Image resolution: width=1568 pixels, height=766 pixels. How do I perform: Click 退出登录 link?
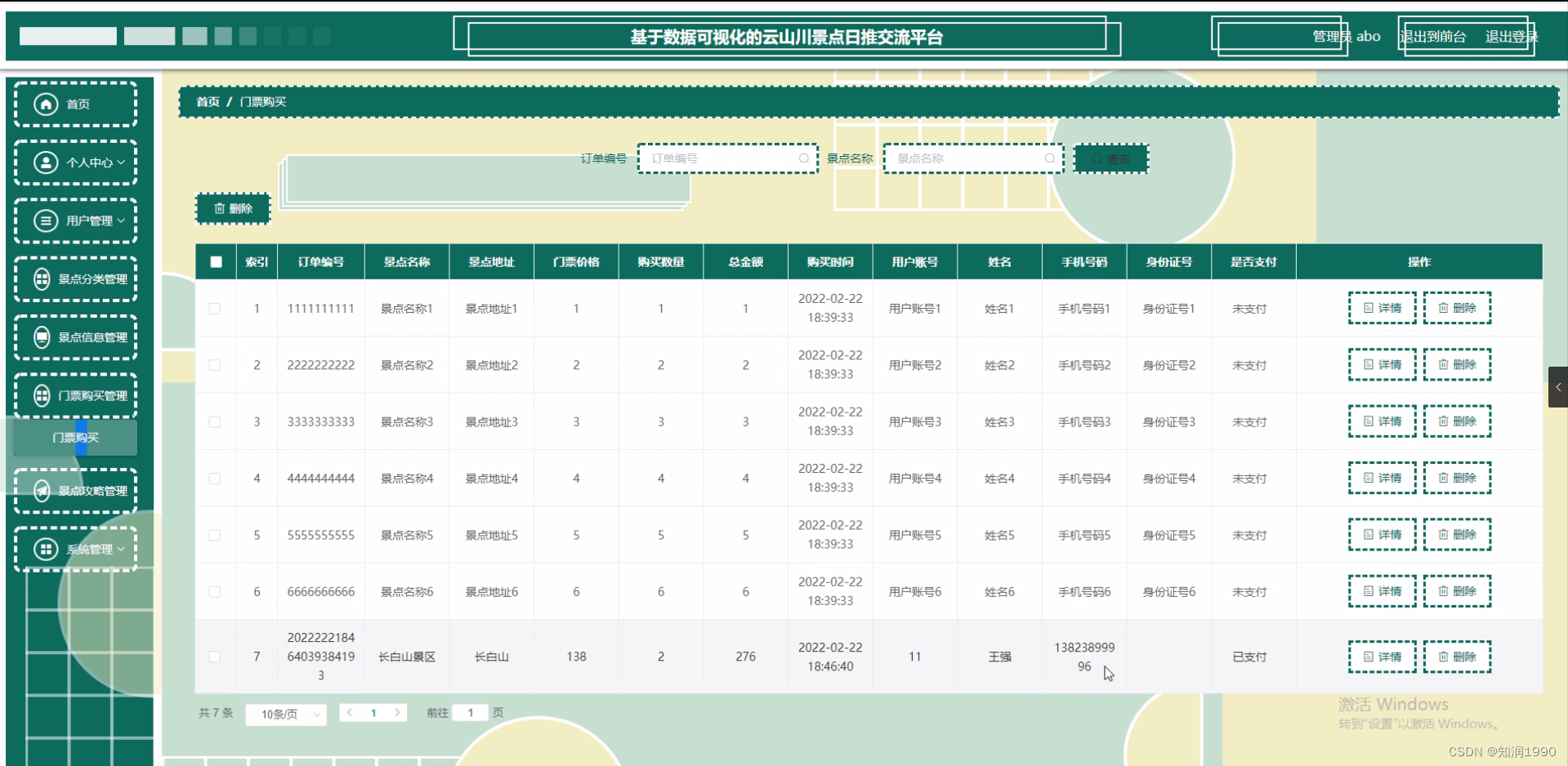[x=1512, y=37]
